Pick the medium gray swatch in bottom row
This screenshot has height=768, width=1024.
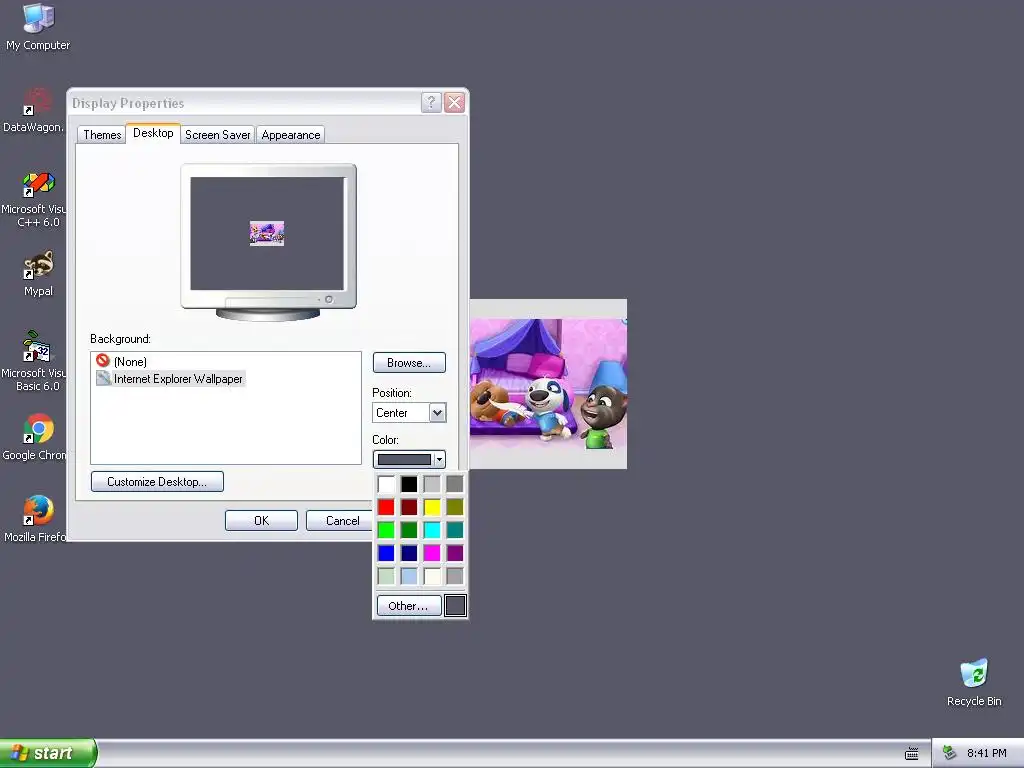(455, 576)
